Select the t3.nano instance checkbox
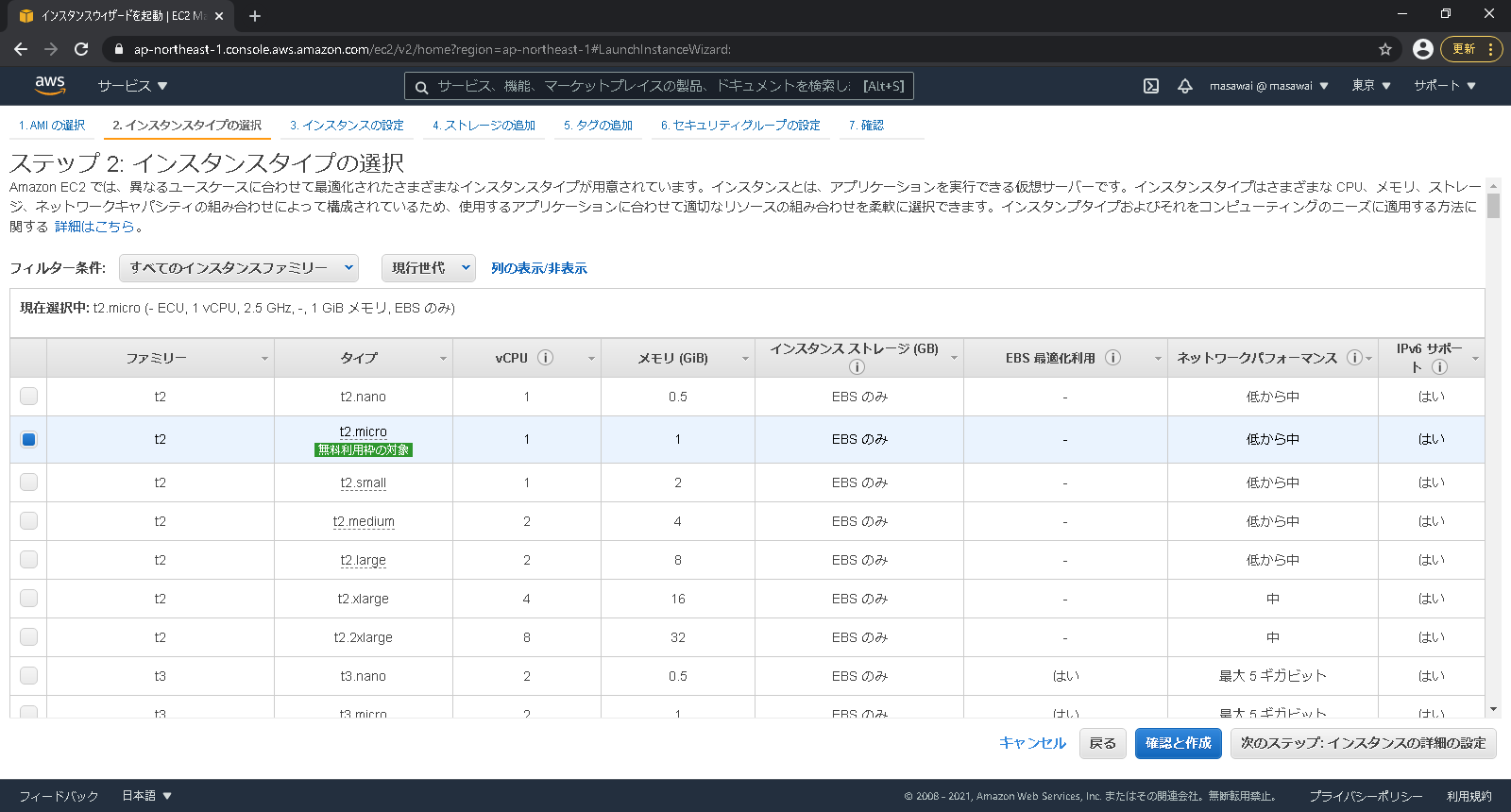The width and height of the screenshot is (1511, 812). [28, 676]
